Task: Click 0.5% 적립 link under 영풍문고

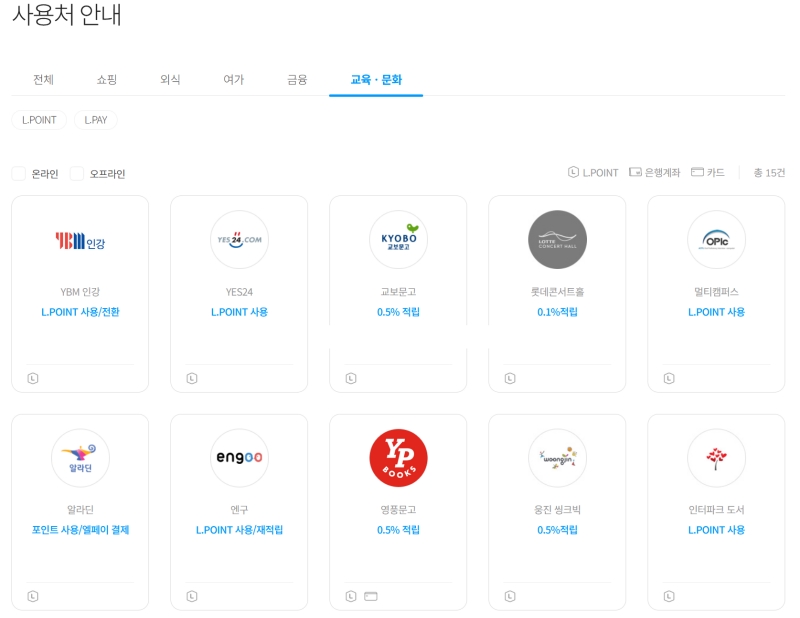Action: (x=398, y=530)
